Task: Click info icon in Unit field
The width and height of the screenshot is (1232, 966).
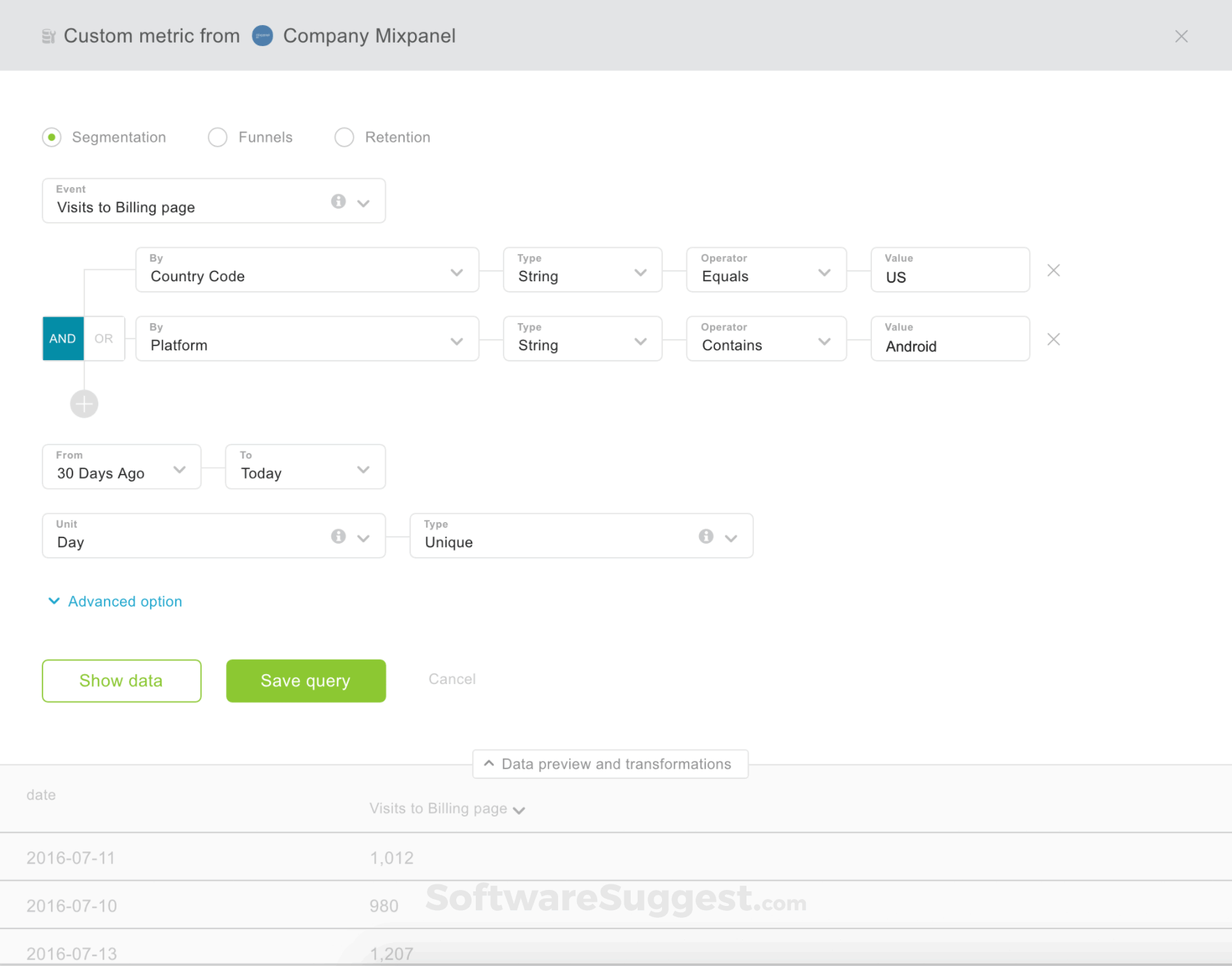Action: pos(338,536)
